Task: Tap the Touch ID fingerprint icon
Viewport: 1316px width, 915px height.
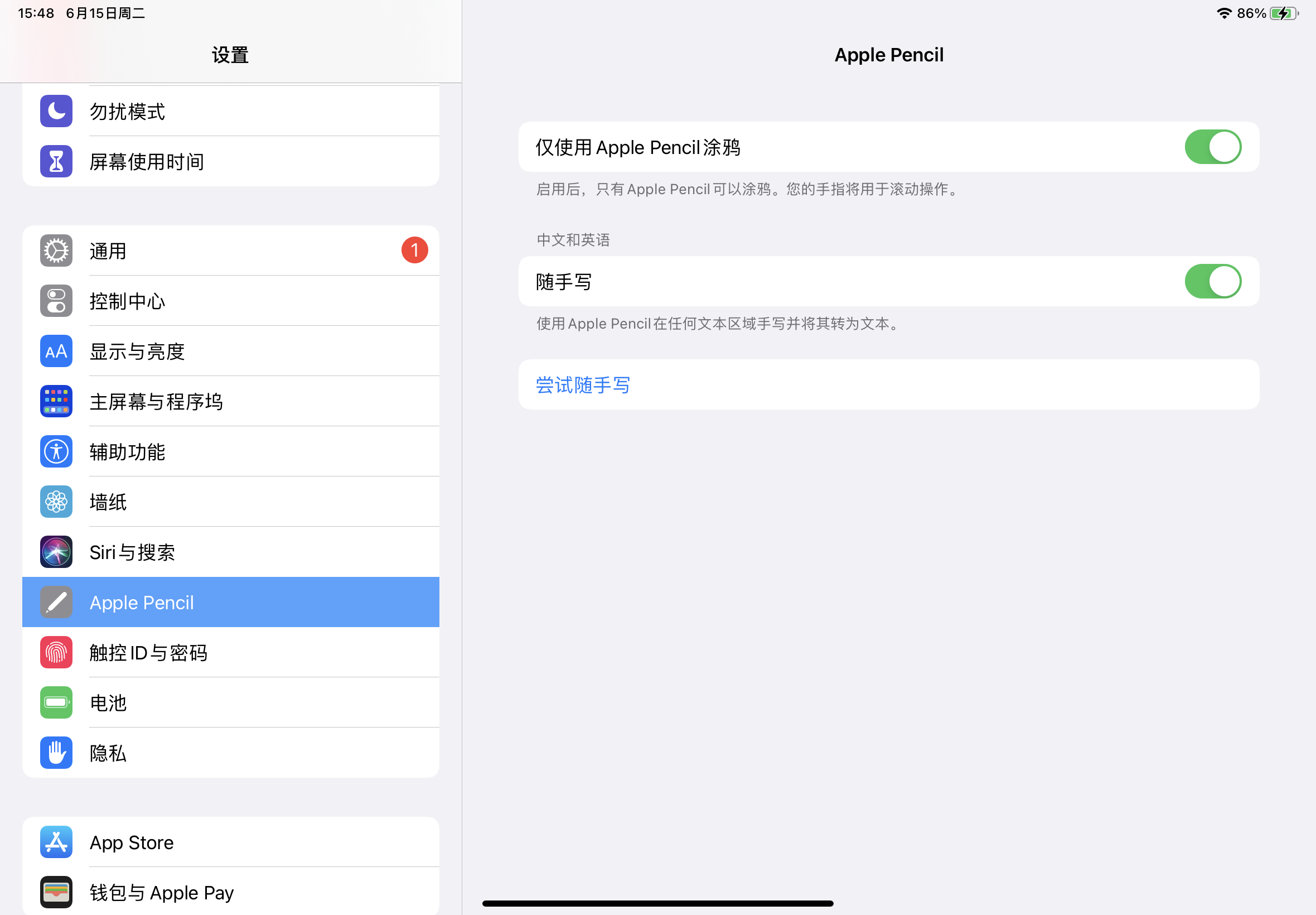Action: click(56, 652)
